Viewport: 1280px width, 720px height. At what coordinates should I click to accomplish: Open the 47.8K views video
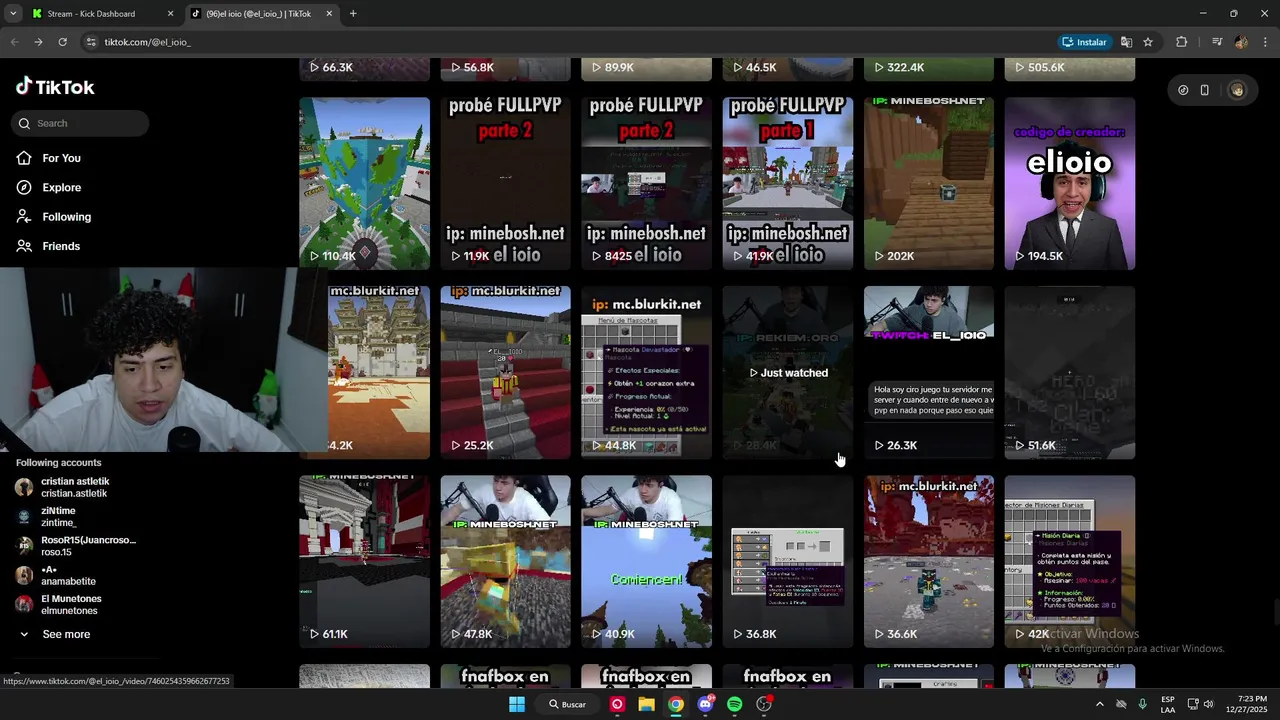[x=505, y=561]
